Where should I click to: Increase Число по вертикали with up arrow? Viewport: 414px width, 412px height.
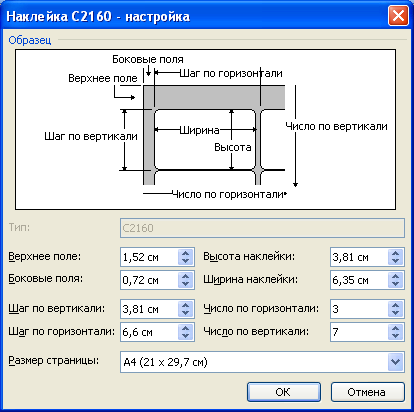395,328
